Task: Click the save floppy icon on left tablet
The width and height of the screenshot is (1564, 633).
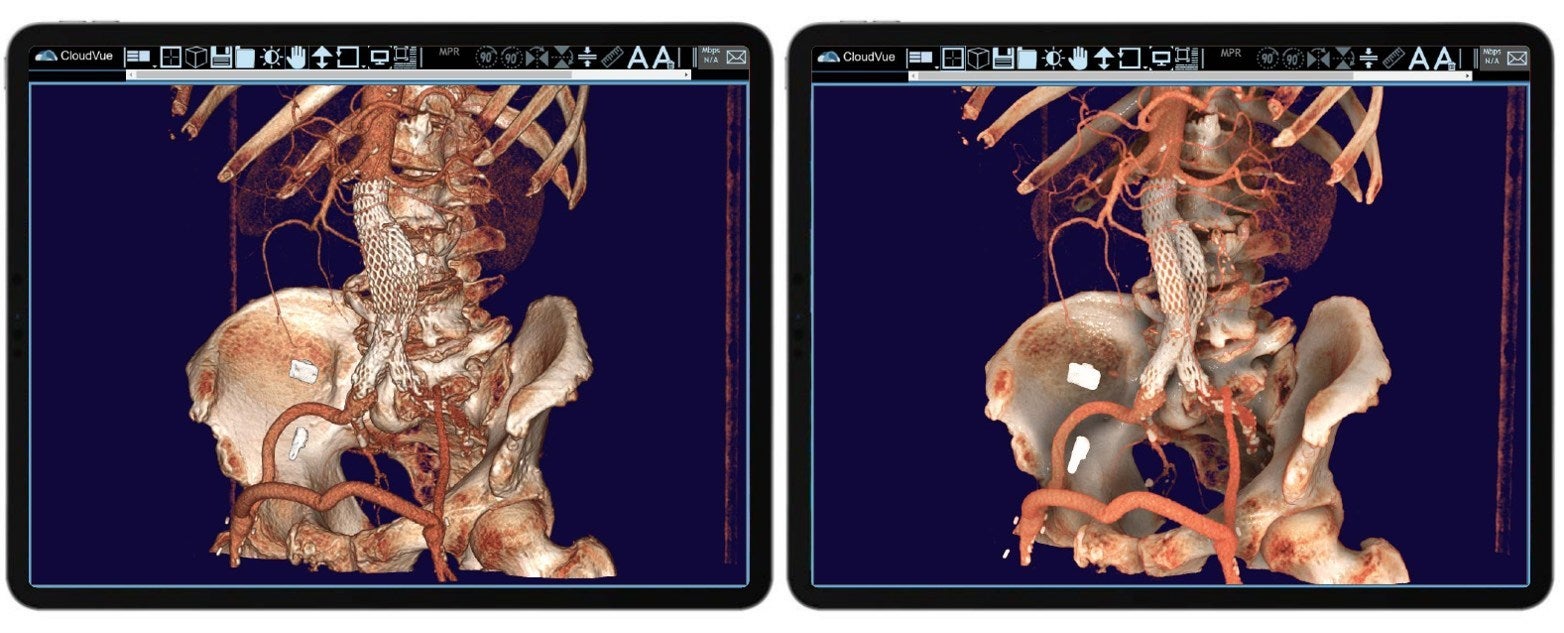Action: coord(221,57)
